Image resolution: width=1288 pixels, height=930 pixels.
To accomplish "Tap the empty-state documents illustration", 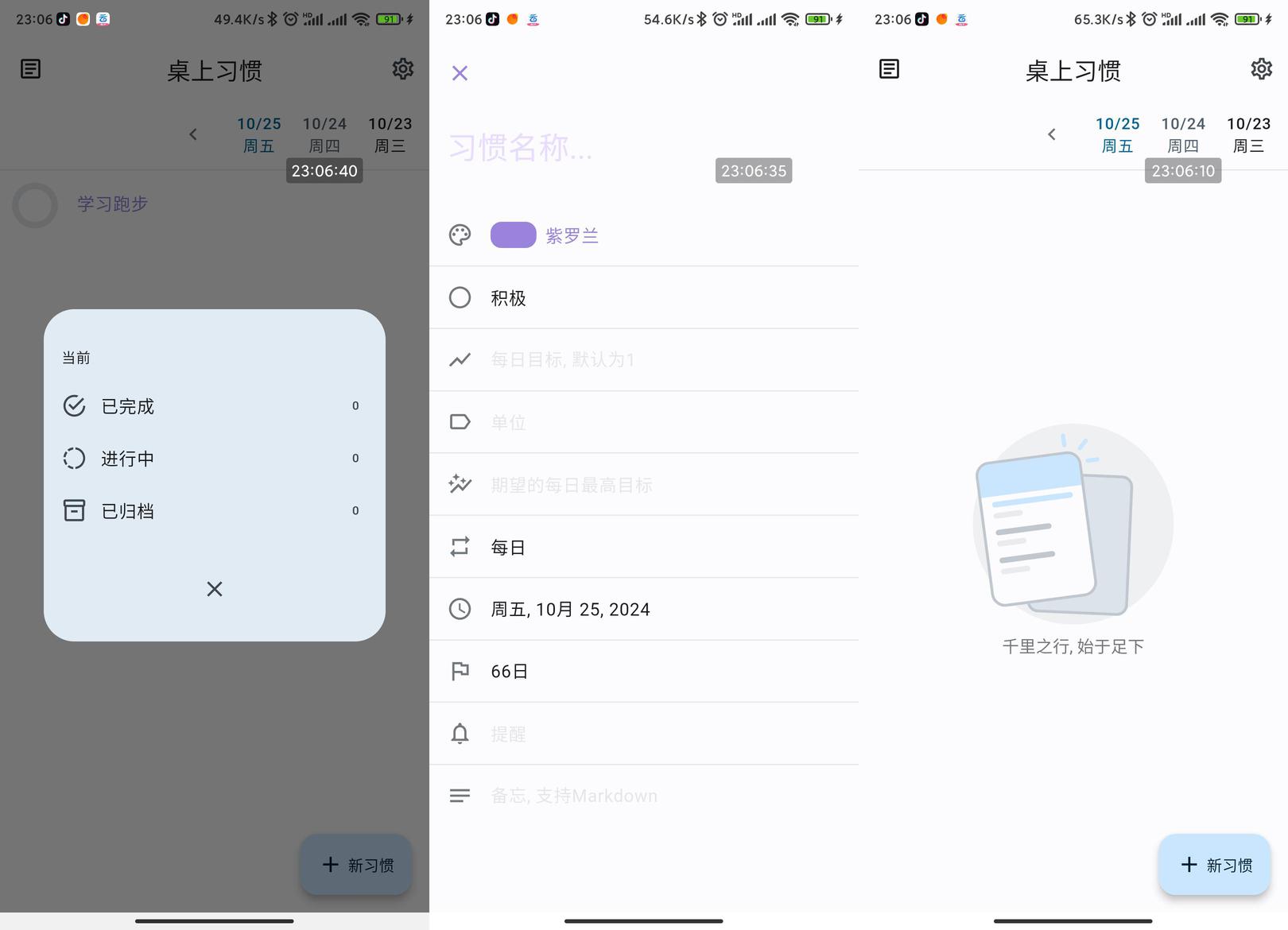I will [1073, 523].
